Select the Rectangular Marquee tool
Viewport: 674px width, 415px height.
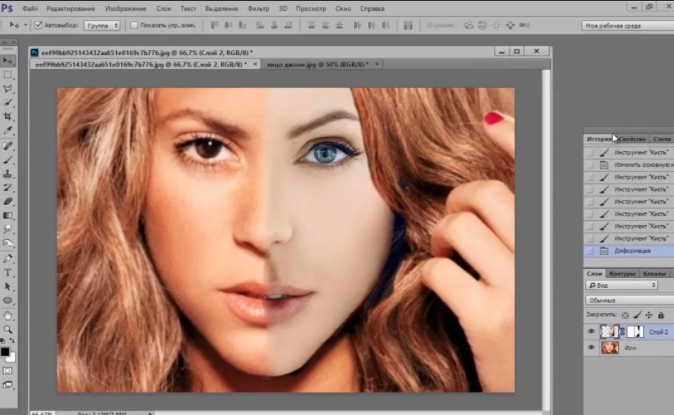[8, 75]
